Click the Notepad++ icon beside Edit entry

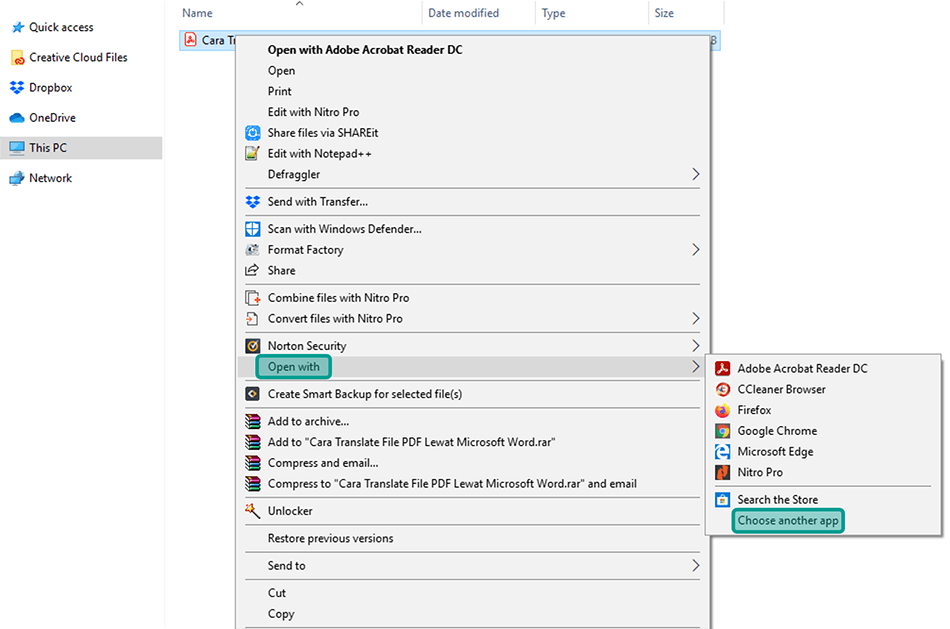pos(252,153)
